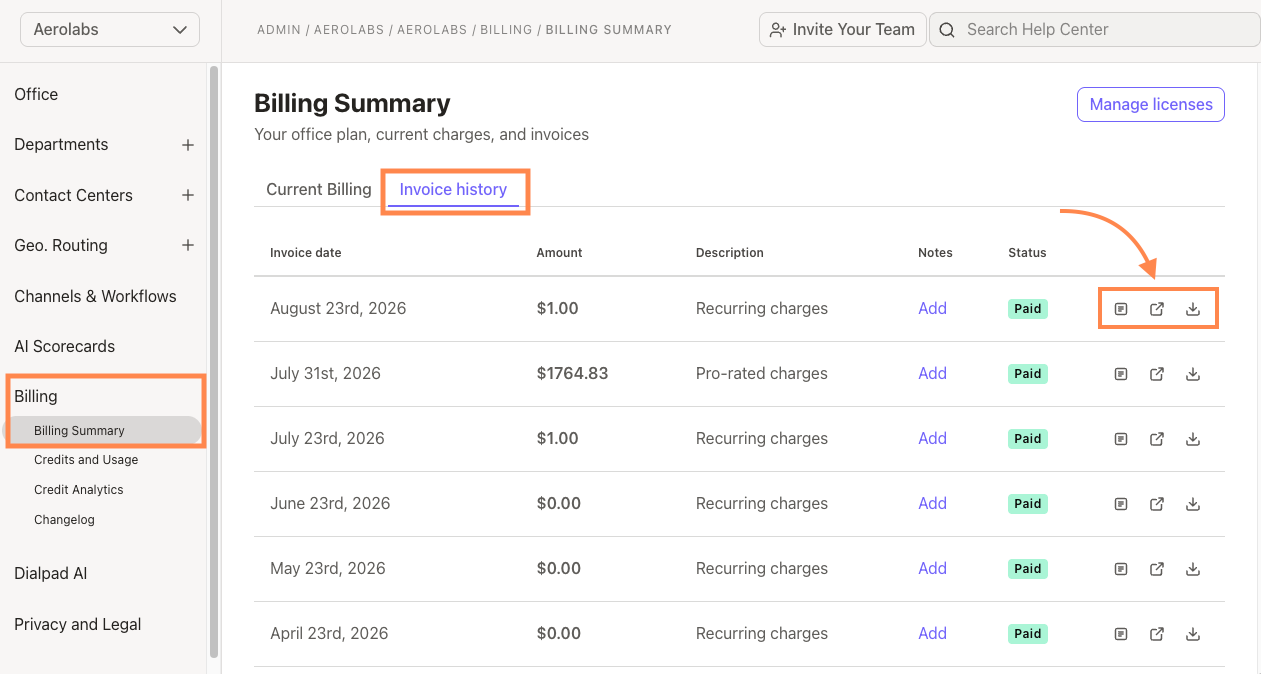Open May 23rd invoice in new tab

click(1157, 569)
